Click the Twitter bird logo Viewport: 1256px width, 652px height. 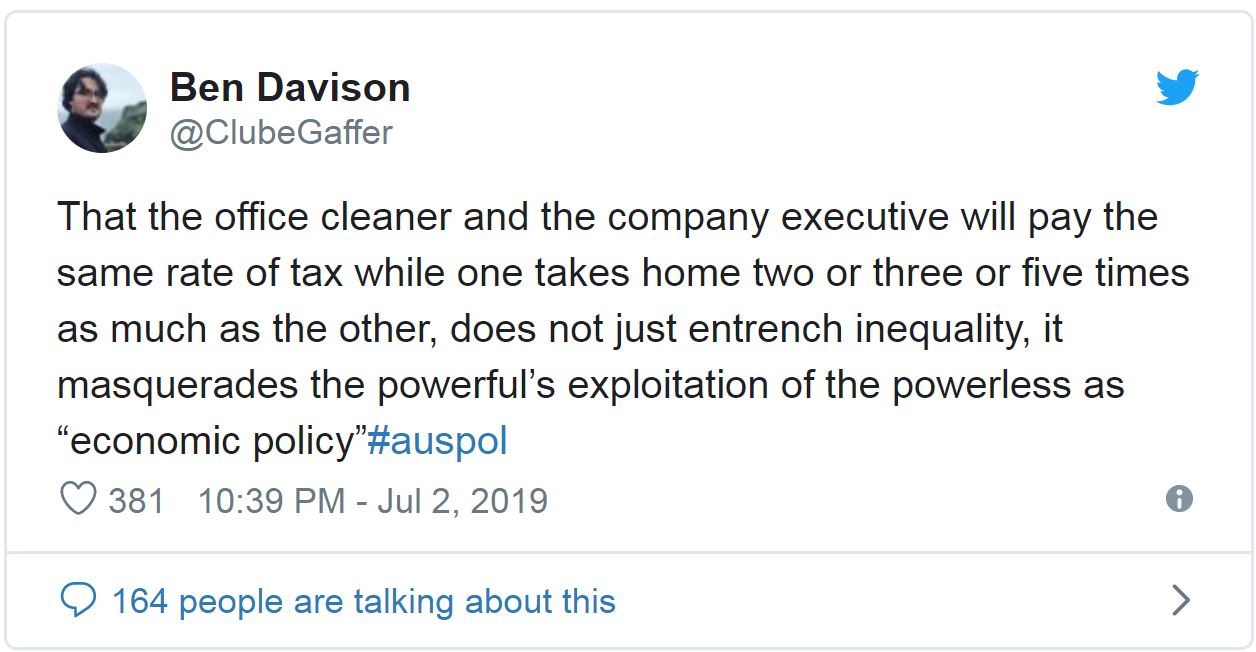1177,88
